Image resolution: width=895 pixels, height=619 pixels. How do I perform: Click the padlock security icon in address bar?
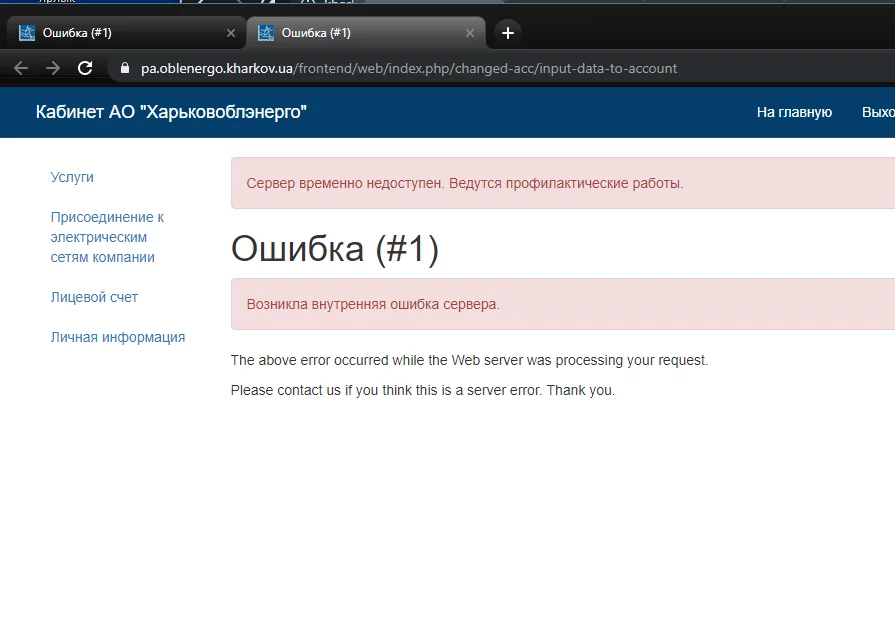125,69
